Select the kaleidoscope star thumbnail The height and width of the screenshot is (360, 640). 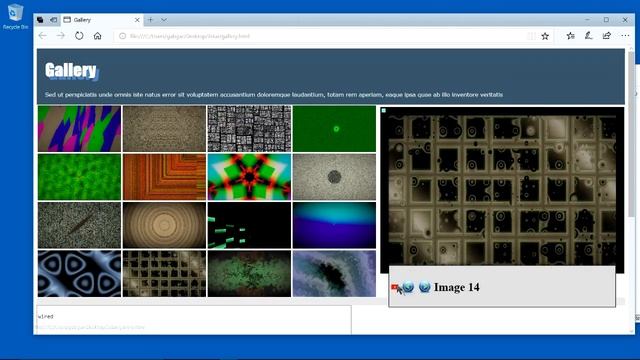(x=249, y=177)
